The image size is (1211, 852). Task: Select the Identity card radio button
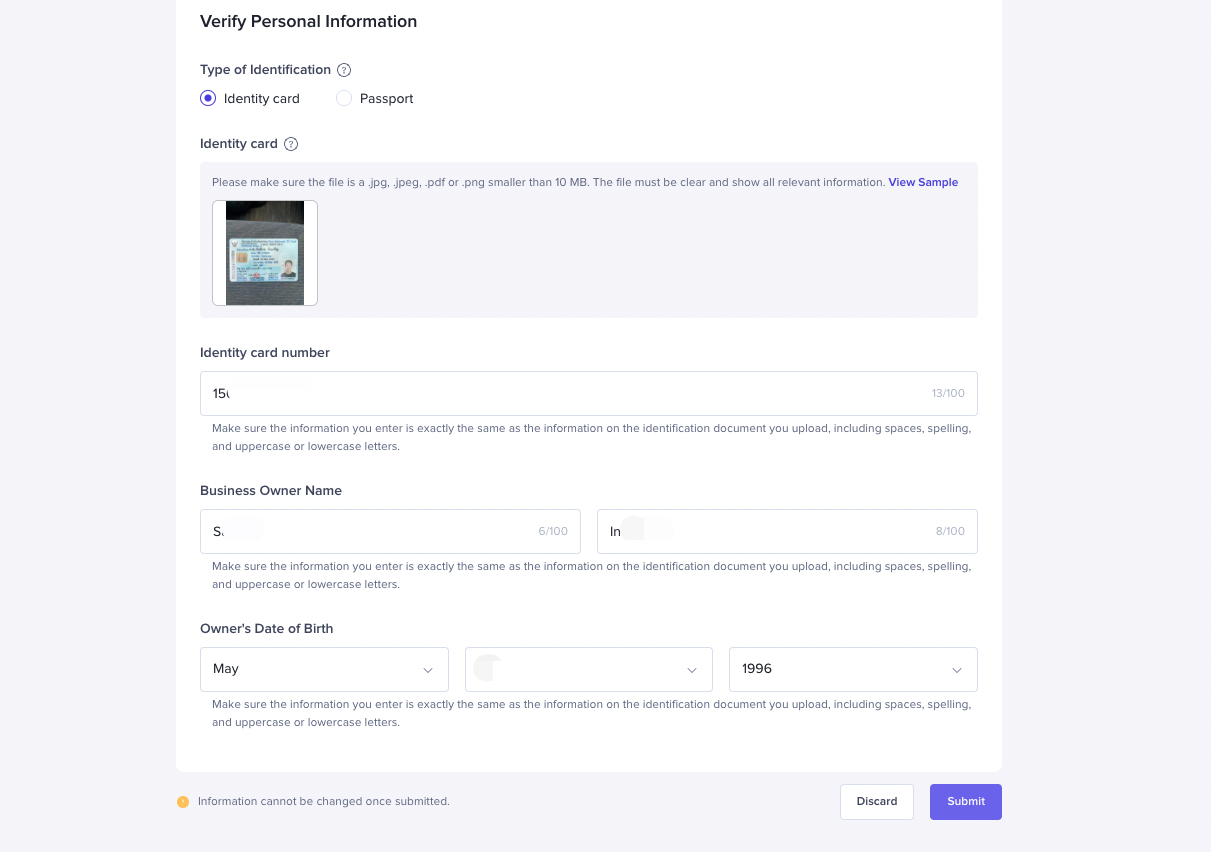pyautogui.click(x=208, y=98)
